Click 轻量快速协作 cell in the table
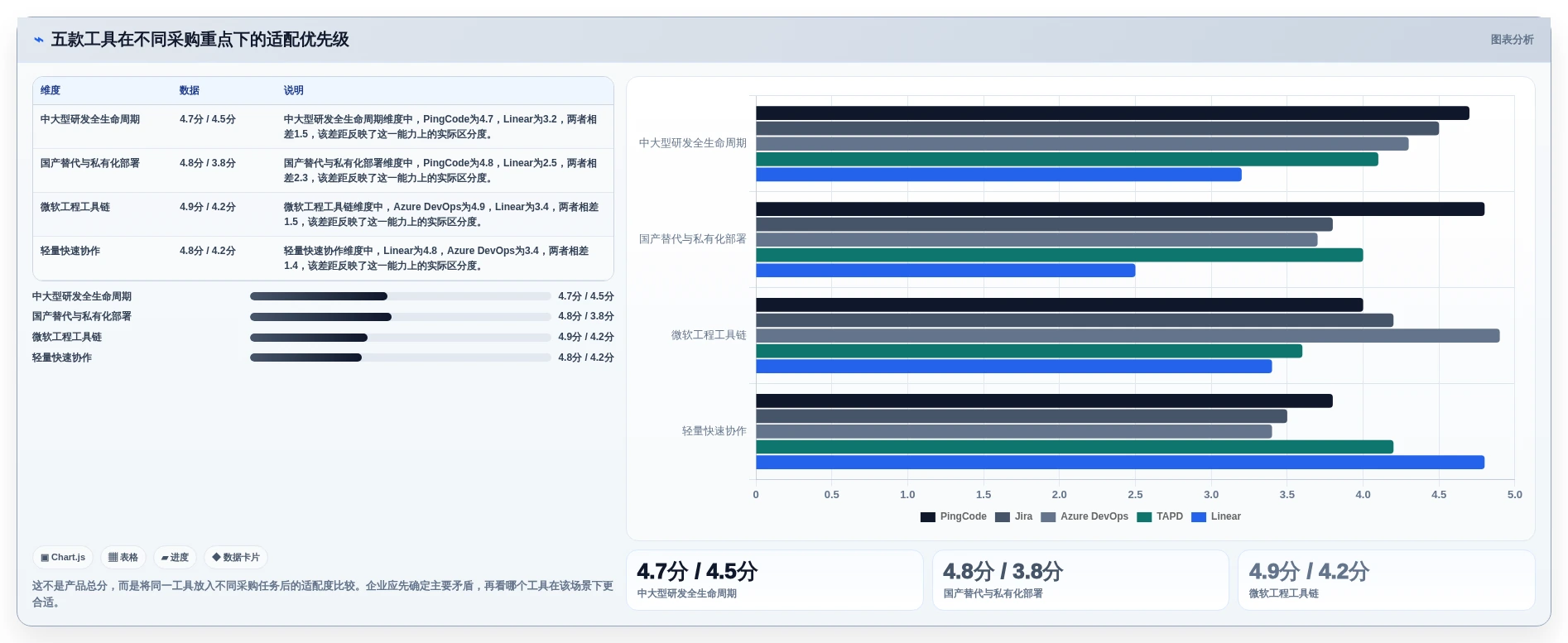Viewport: 1568px width, 643px height. click(x=70, y=251)
